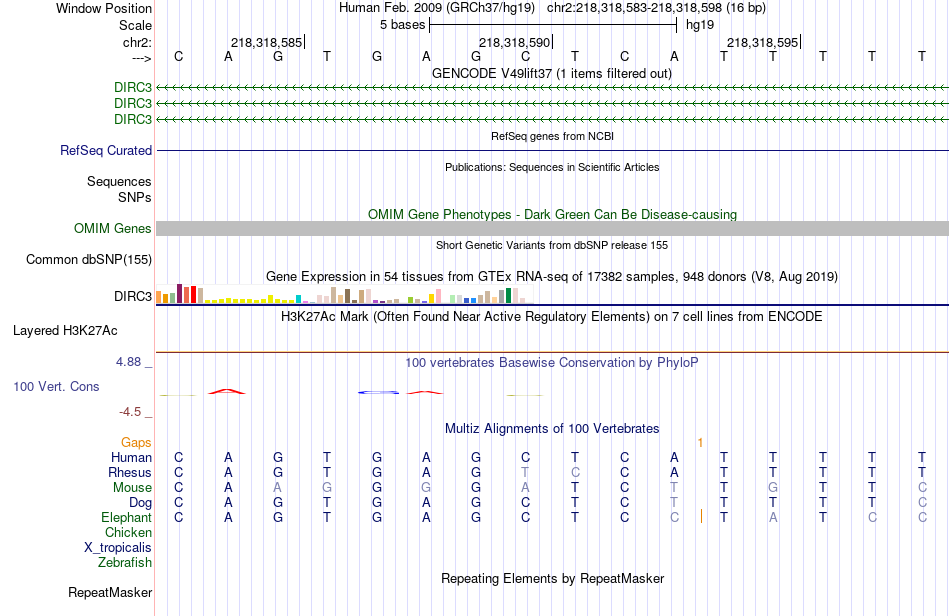Open OMIM Gene Phenotypes track title
This screenshot has width=950, height=616.
(x=552, y=214)
